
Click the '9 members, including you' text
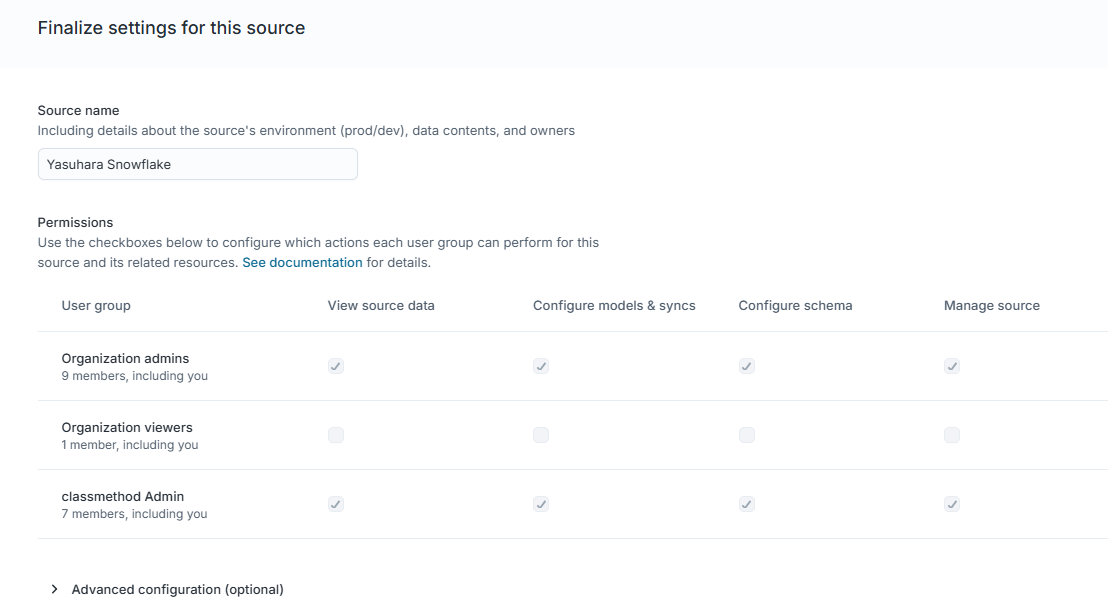click(134, 376)
